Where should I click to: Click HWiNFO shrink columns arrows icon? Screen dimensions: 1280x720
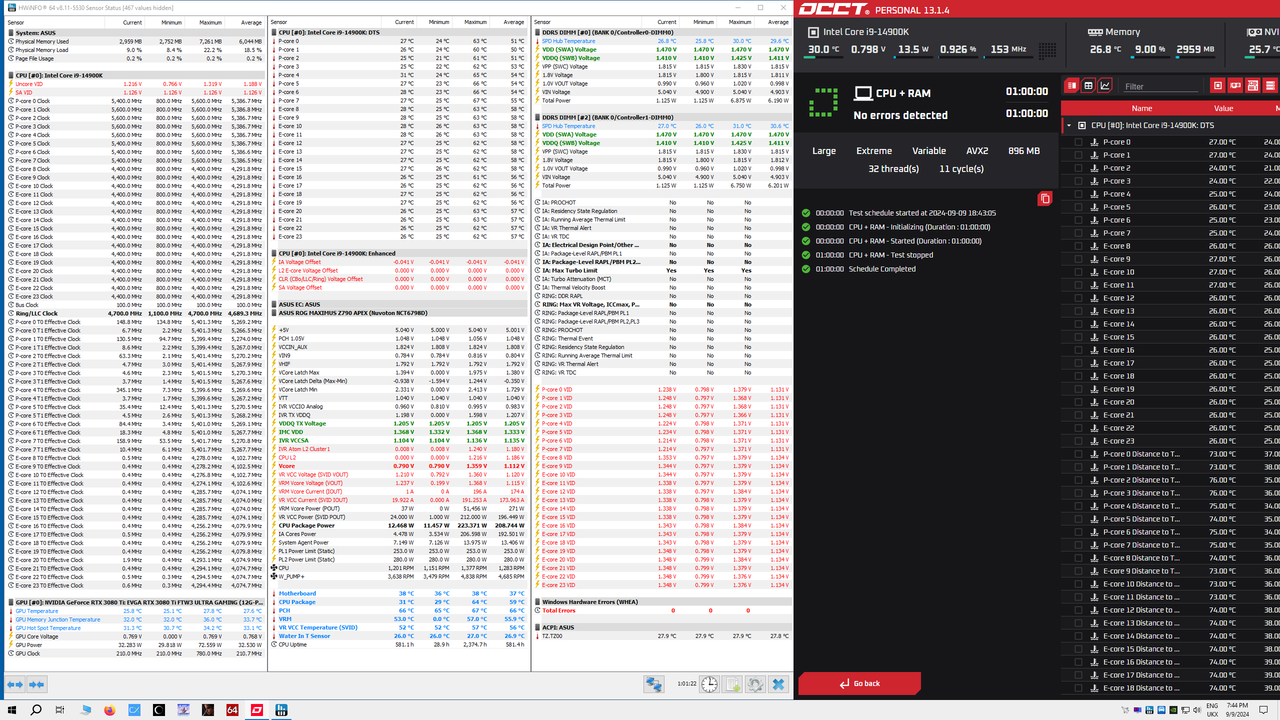37,685
